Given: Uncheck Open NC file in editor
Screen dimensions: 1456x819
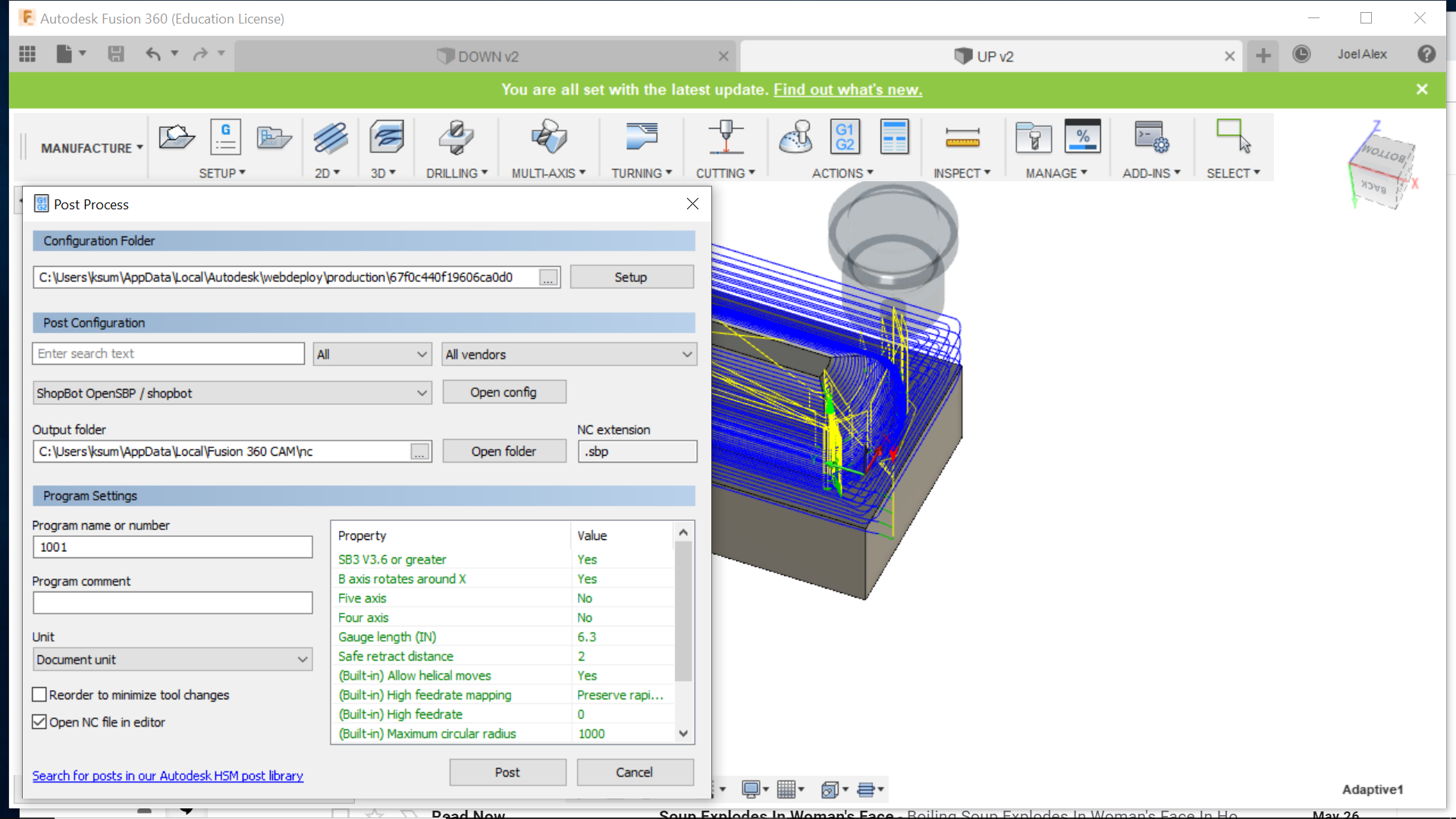Looking at the screenshot, I should click(40, 722).
